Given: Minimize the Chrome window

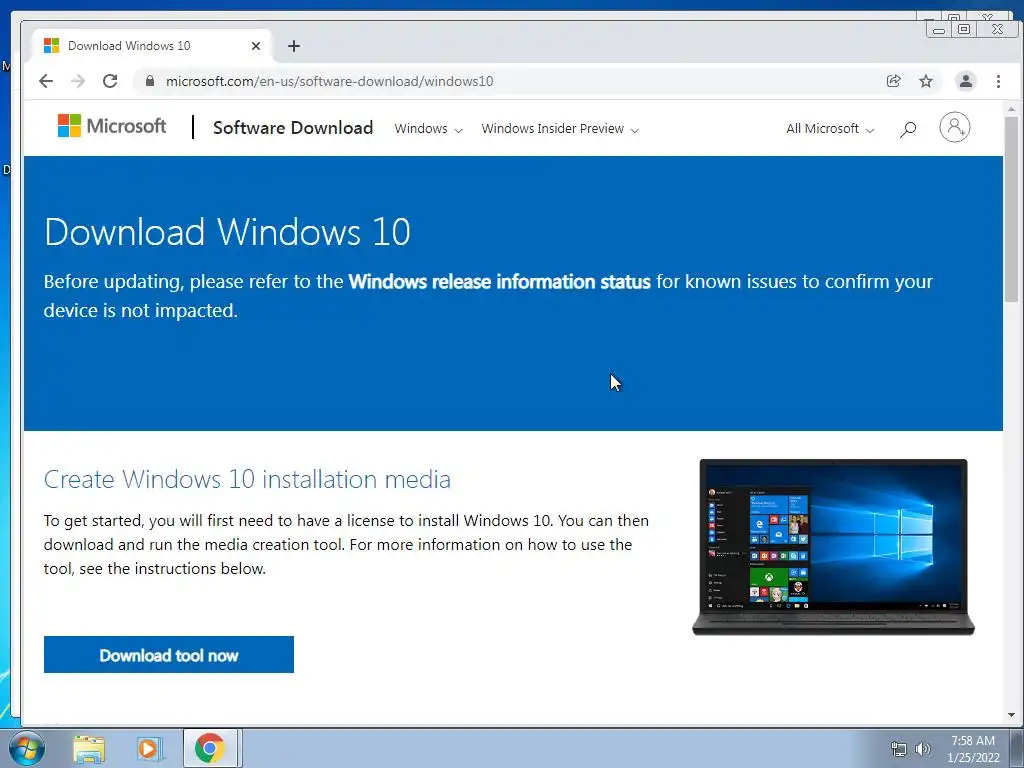Looking at the screenshot, I should coord(939,29).
